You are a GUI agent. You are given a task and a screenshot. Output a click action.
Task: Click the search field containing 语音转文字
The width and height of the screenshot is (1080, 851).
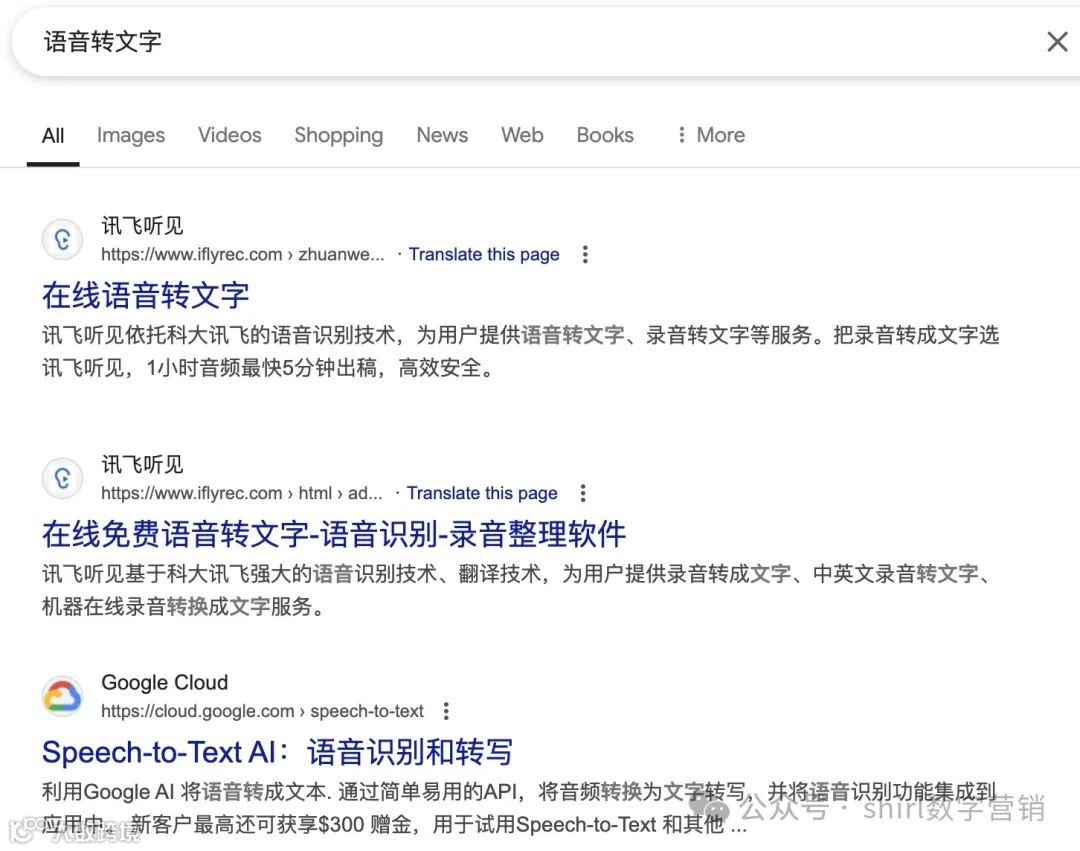coord(544,41)
